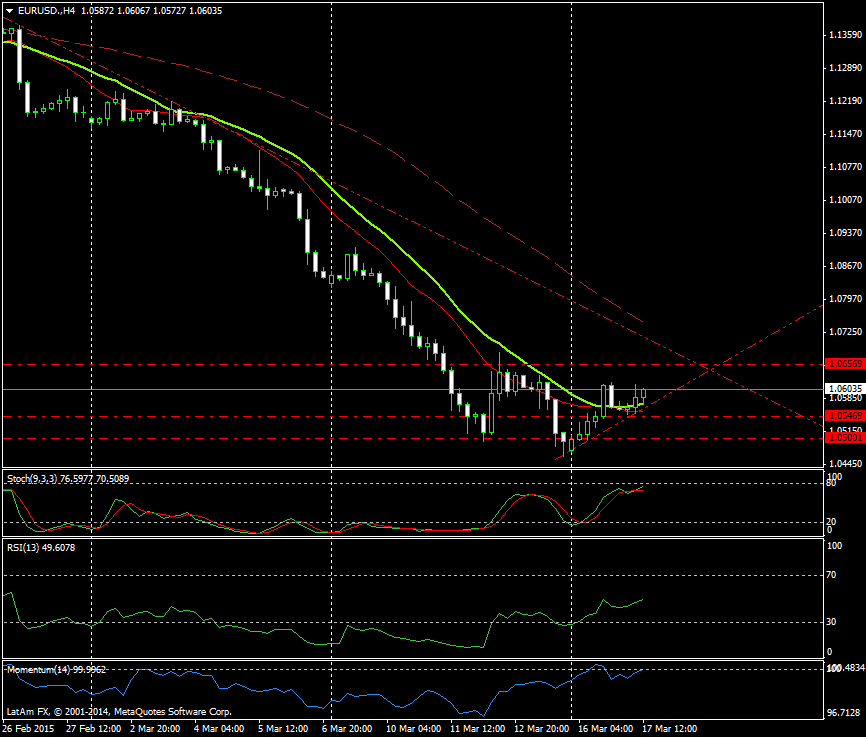Click the 1.13590 price scale value
Viewport: 866px width, 737px height.
click(844, 35)
